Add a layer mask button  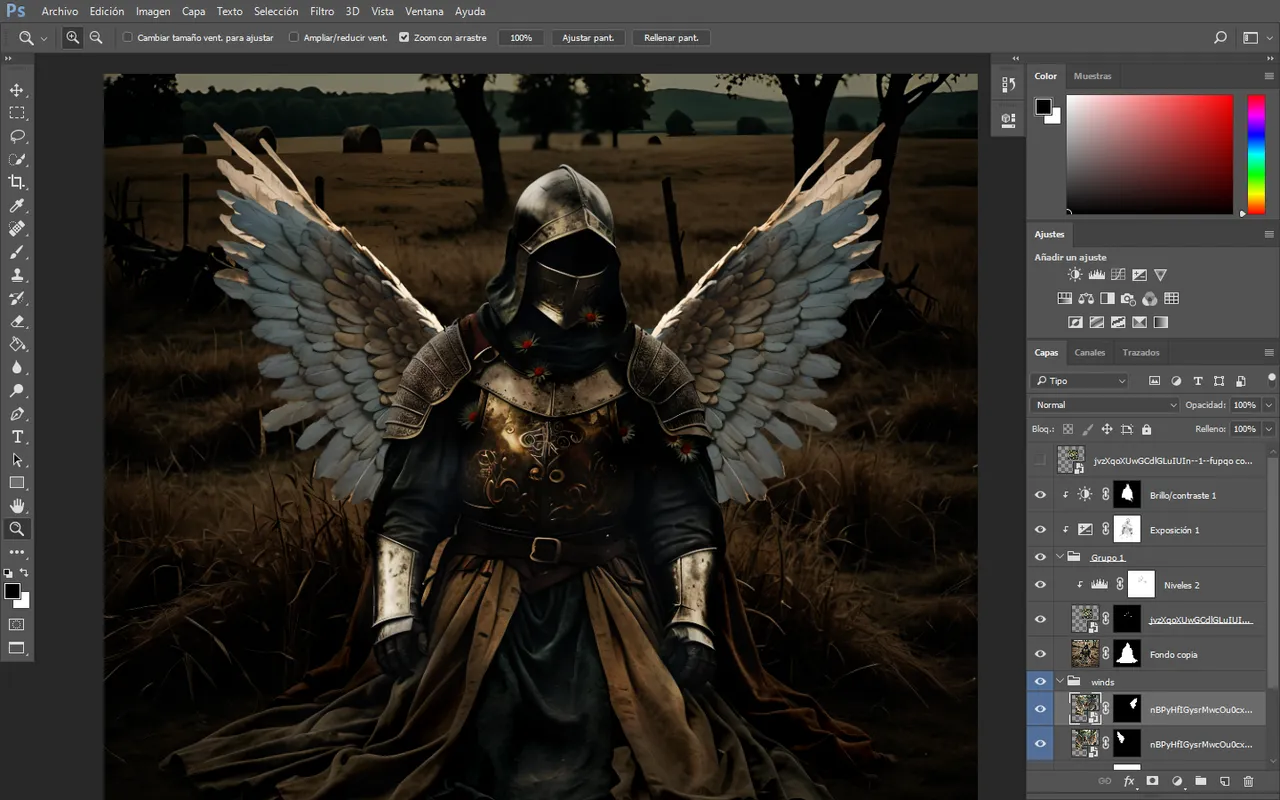[1152, 781]
